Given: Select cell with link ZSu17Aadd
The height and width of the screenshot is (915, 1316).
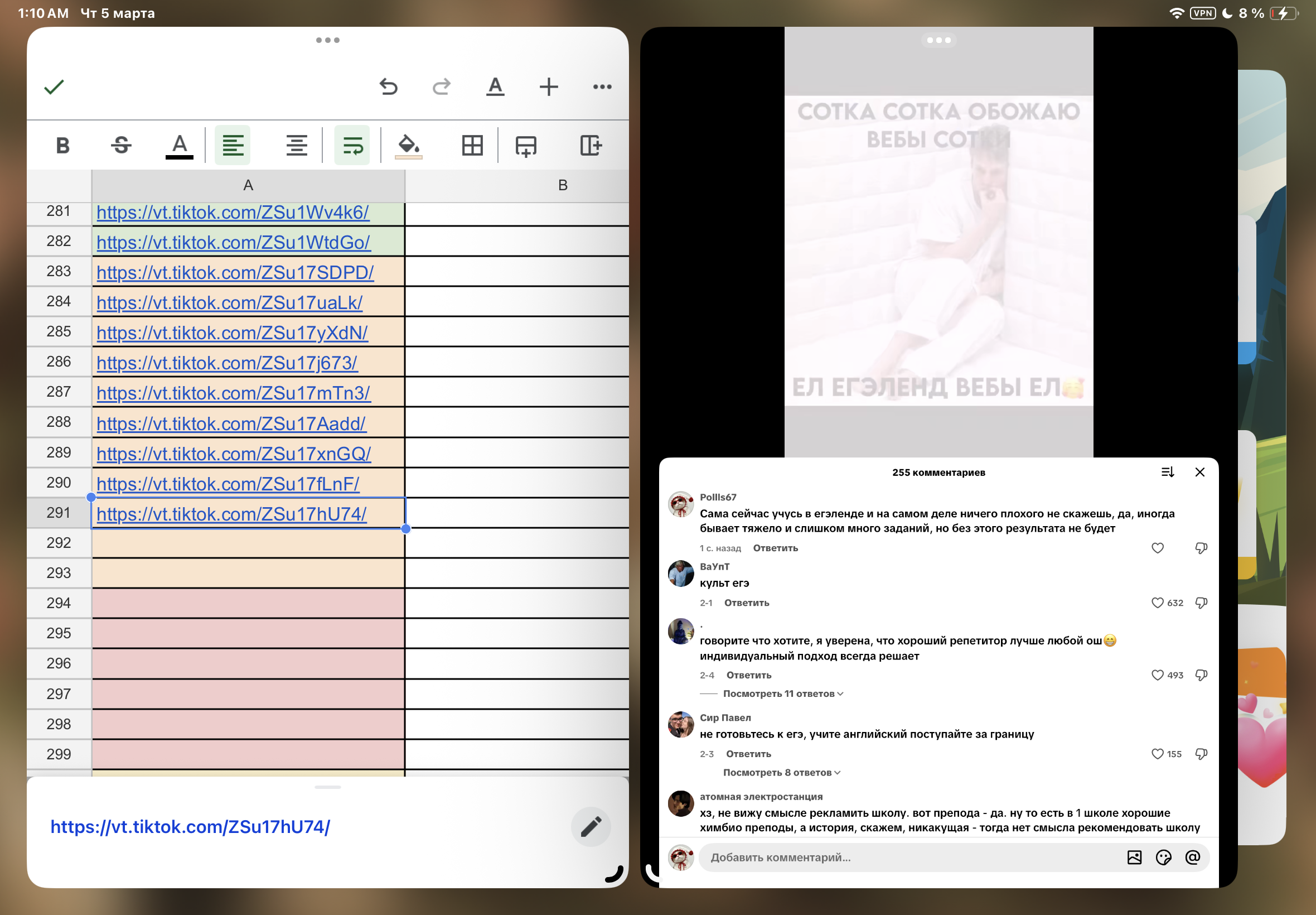Looking at the screenshot, I should click(248, 423).
